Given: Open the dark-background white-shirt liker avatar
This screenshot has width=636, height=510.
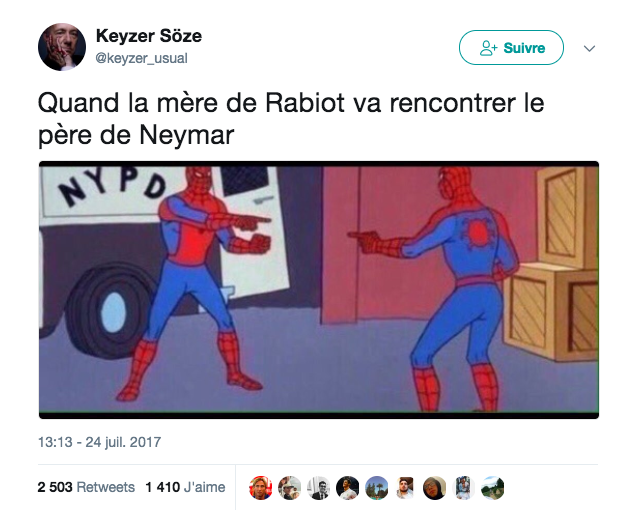Looking at the screenshot, I should pyautogui.click(x=348, y=488).
